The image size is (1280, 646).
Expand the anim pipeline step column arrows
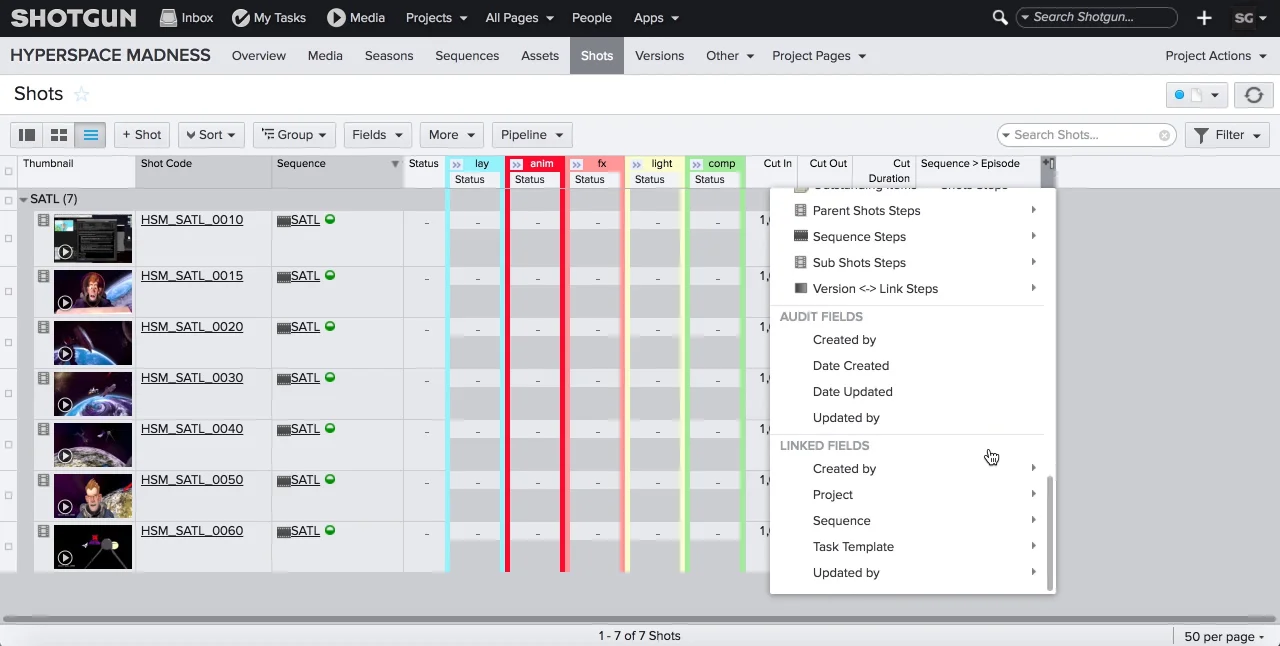(x=517, y=164)
